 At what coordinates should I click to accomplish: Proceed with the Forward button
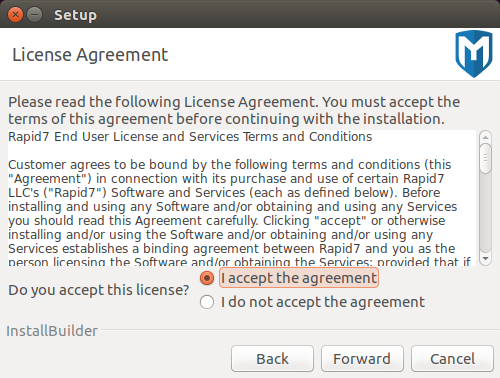click(362, 359)
